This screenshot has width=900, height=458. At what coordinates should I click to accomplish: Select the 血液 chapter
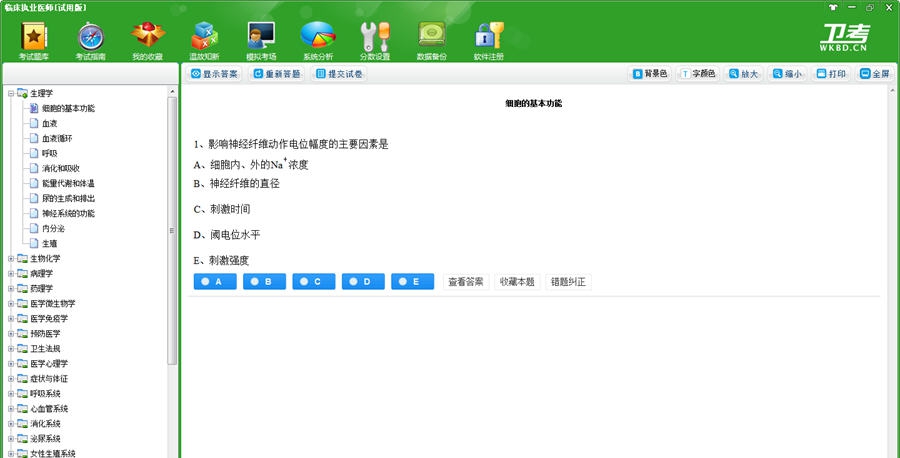(49, 123)
